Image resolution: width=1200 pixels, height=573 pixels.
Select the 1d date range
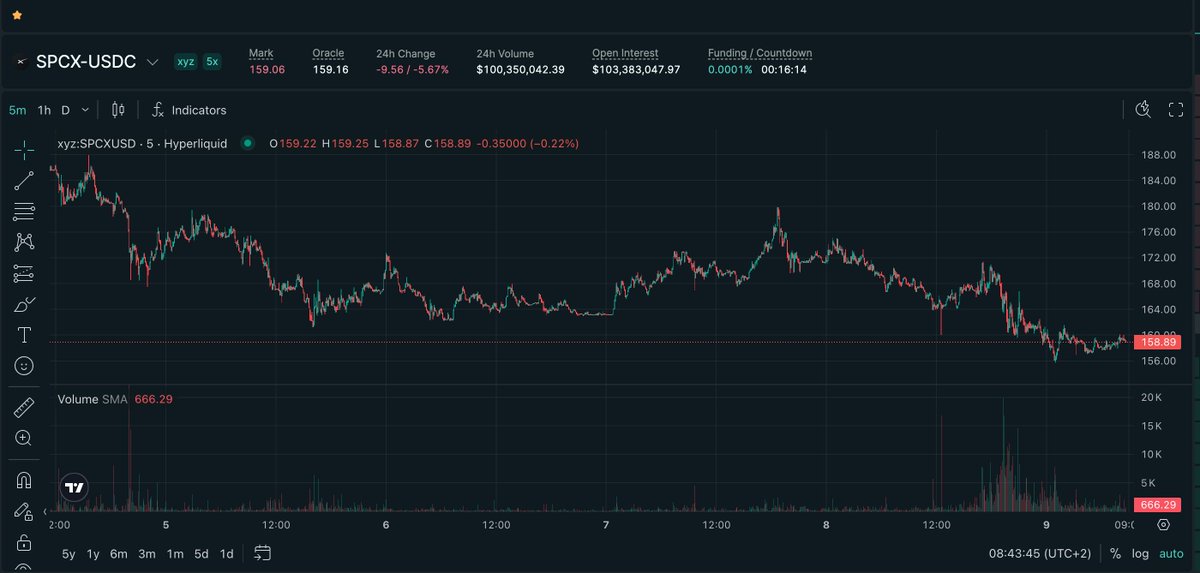click(227, 554)
